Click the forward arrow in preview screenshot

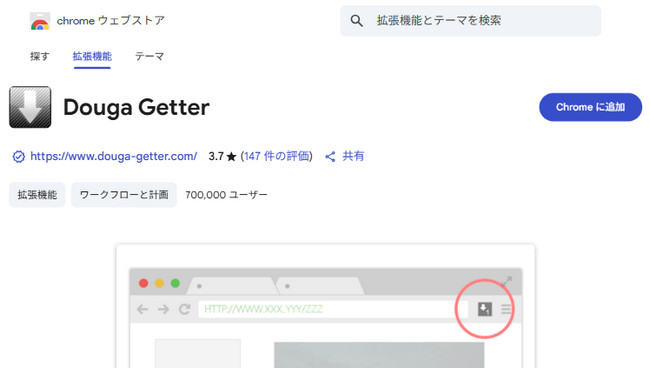click(x=163, y=309)
